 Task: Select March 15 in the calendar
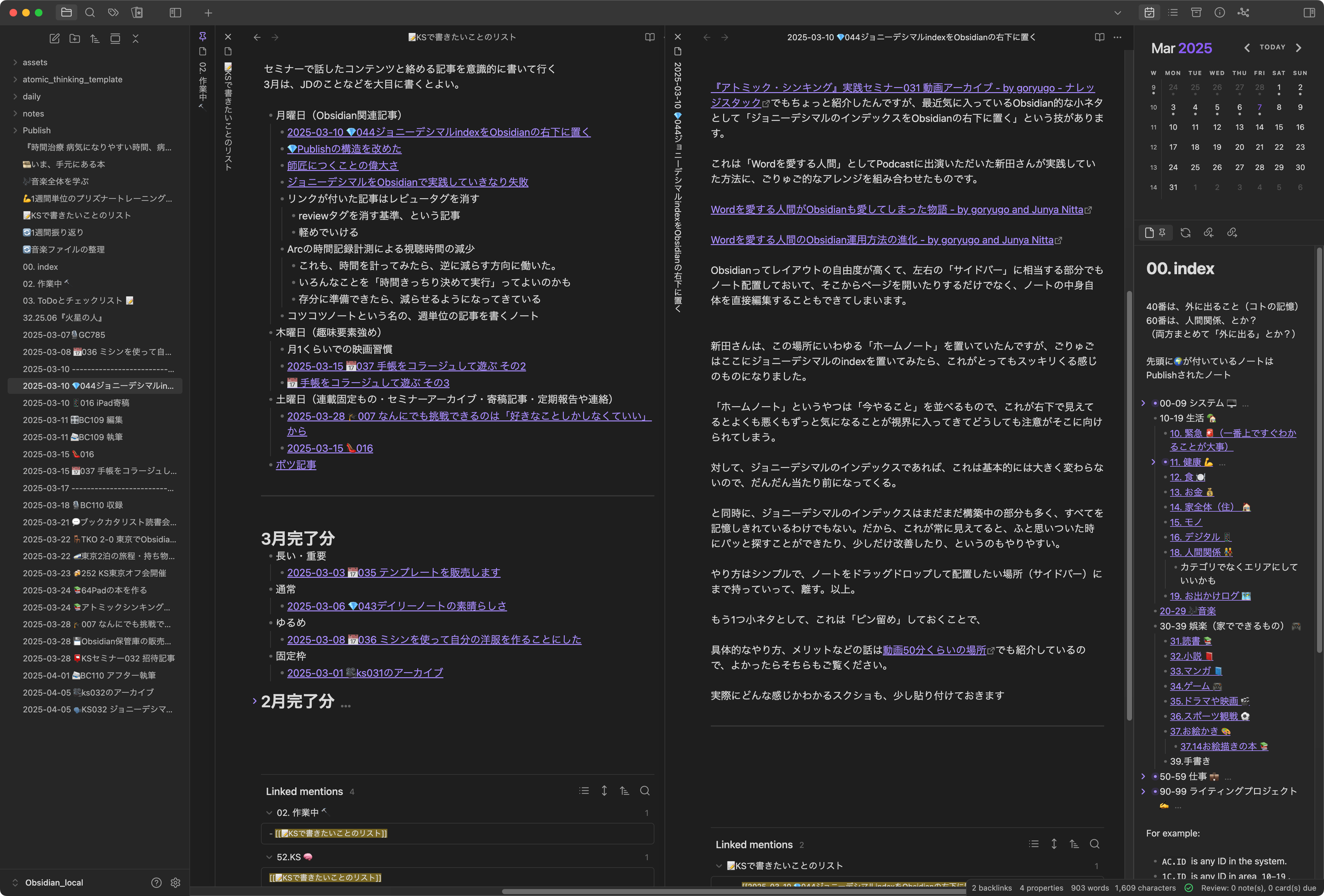[1279, 127]
